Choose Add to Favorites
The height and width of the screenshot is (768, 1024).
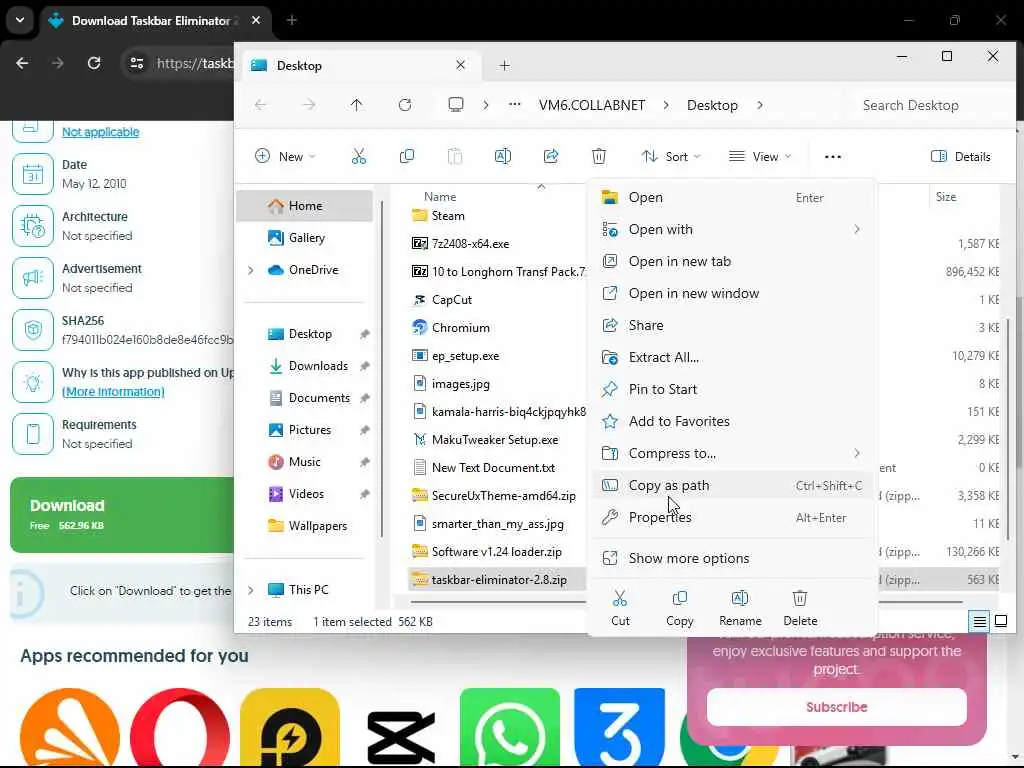point(733,421)
